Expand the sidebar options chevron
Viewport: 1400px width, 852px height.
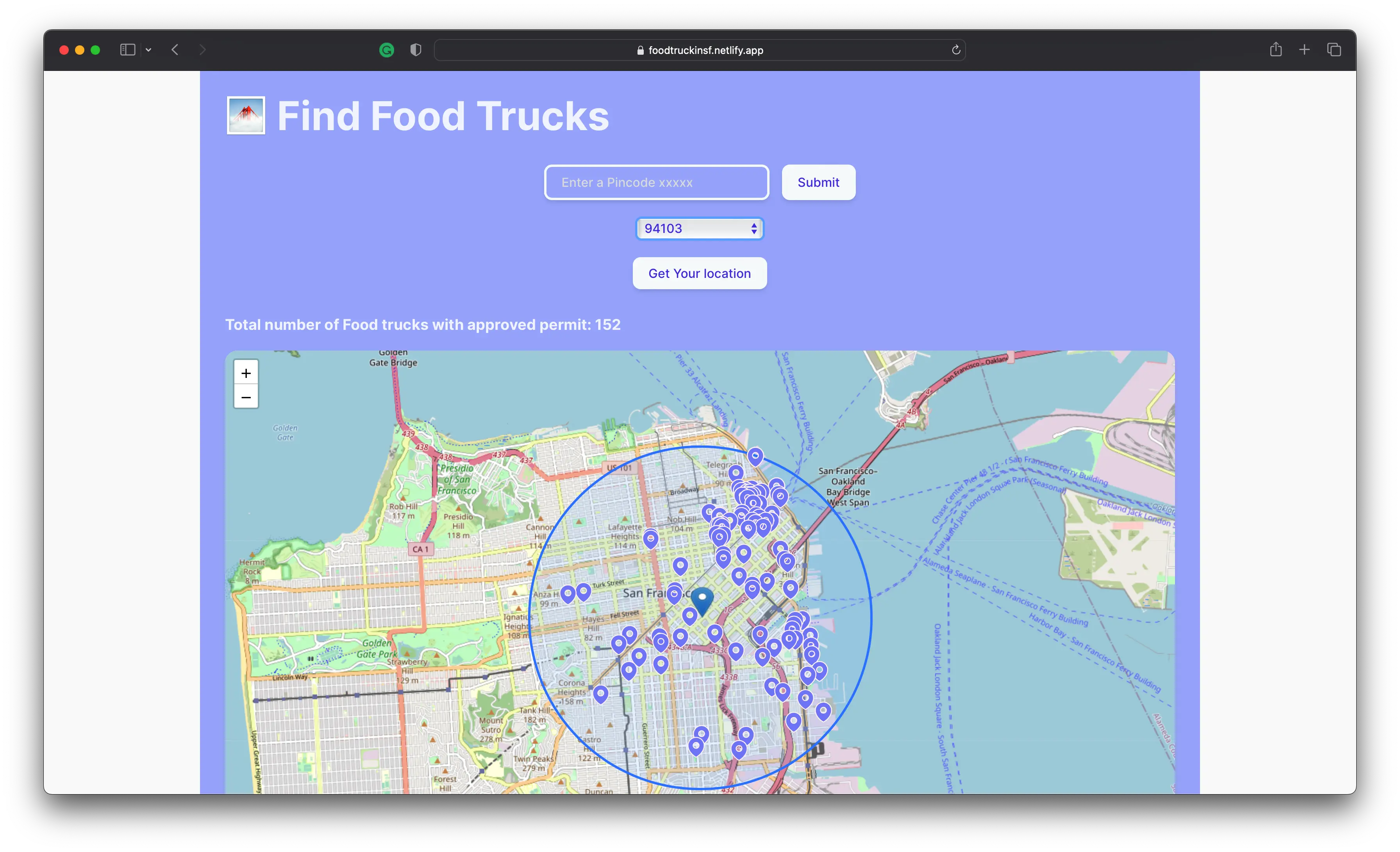(148, 50)
